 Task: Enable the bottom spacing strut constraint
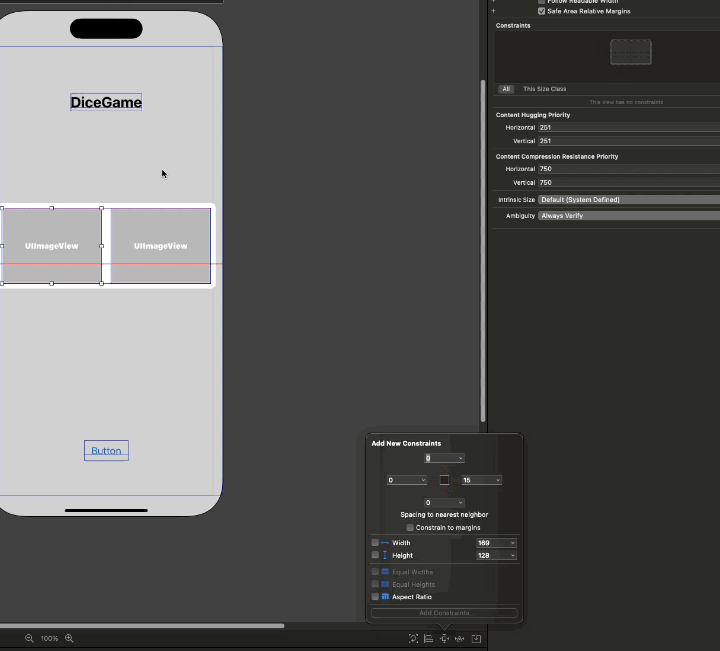[x=444, y=491]
